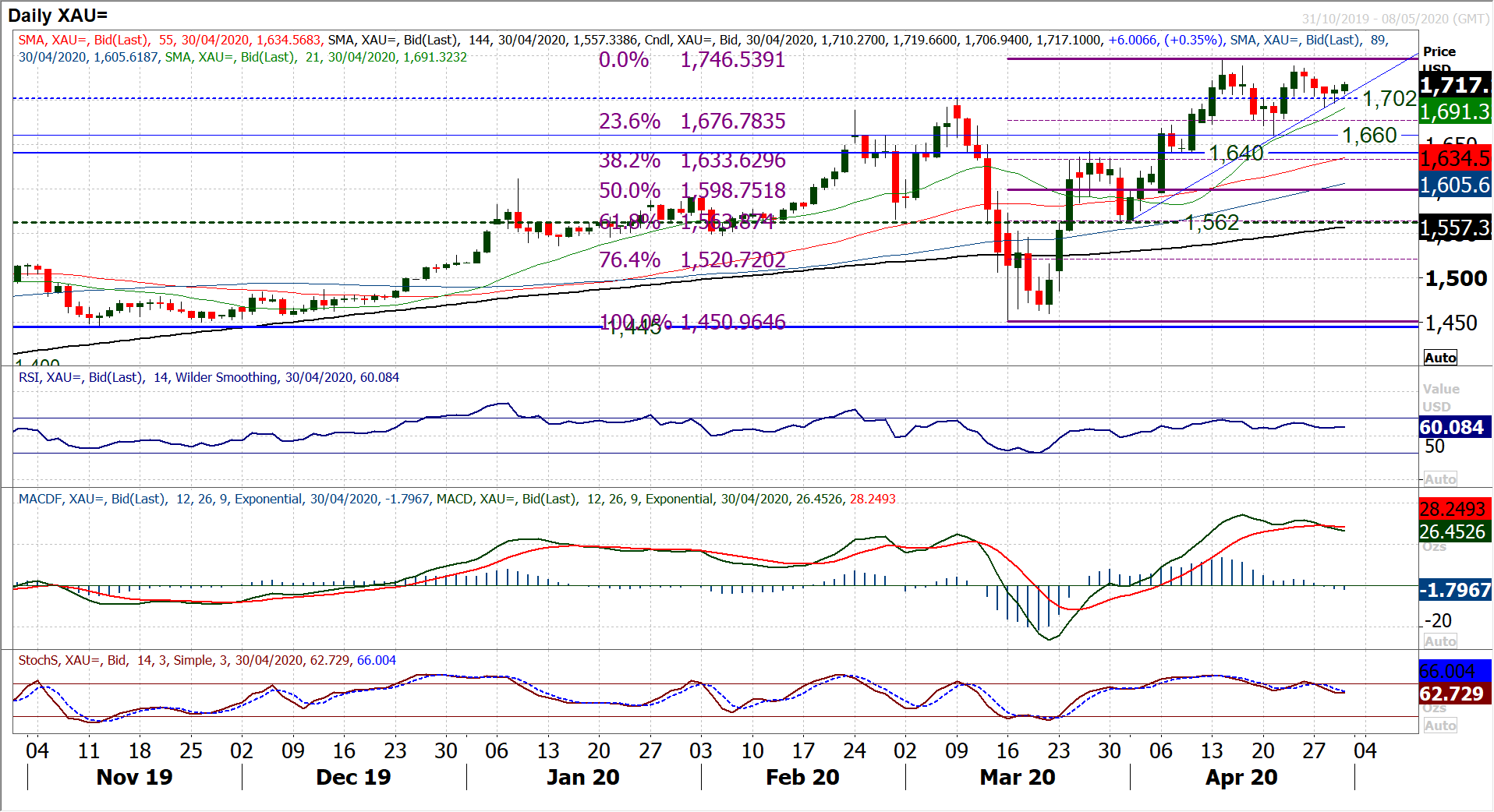This screenshot has width=1494, height=812.
Task: Click the MACD -20 axis label
Action: pyautogui.click(x=1438, y=621)
